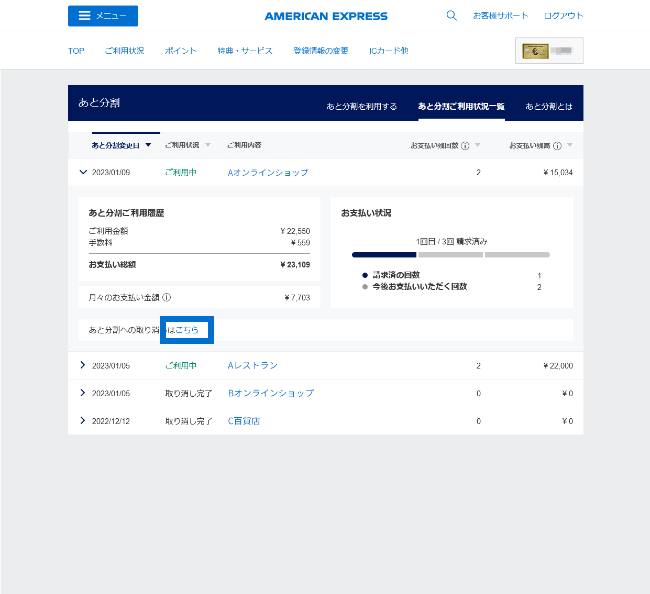Click the search magnifier icon
Screen dimensions: 650x594
tap(451, 16)
